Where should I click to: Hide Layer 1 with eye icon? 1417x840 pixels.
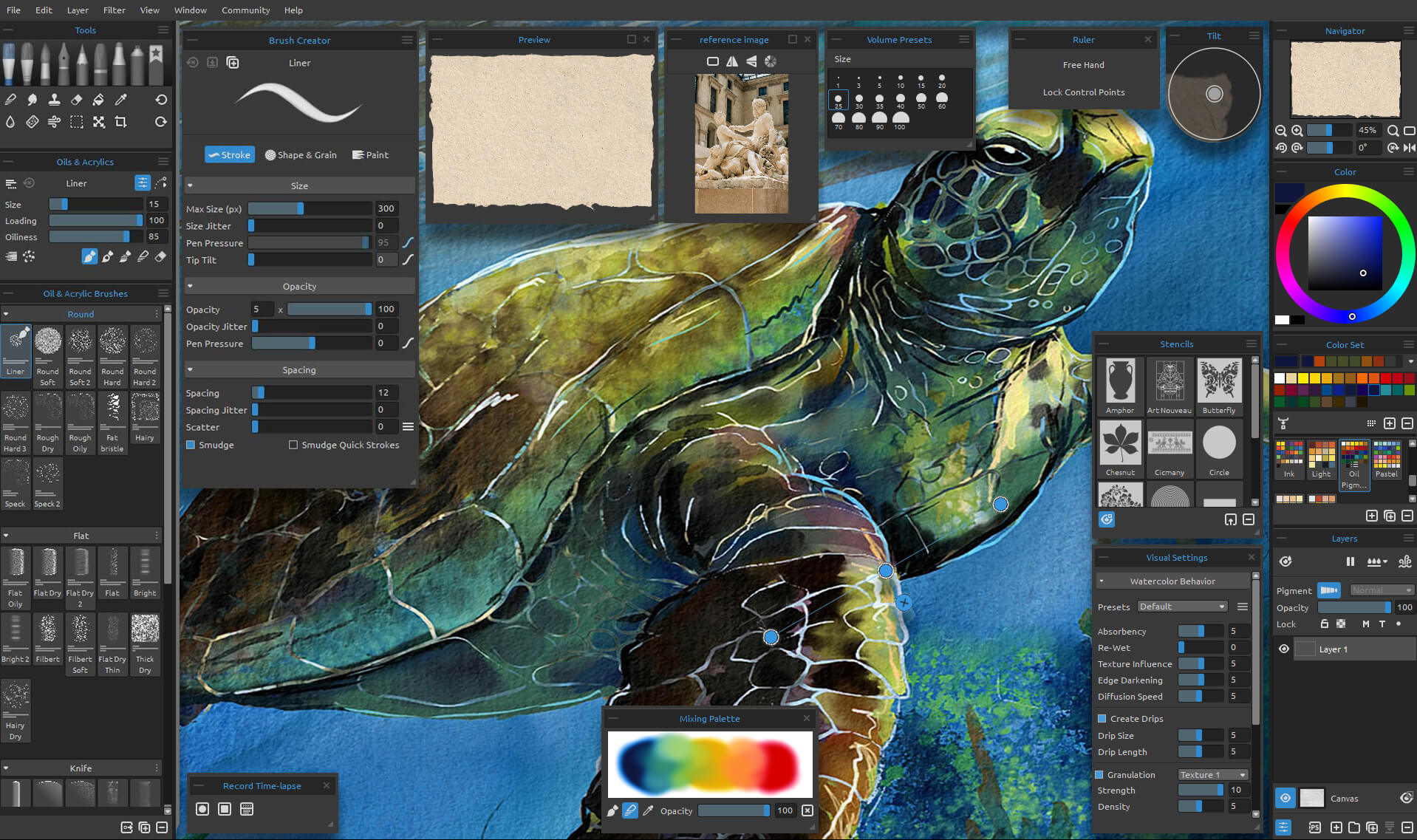1283,649
